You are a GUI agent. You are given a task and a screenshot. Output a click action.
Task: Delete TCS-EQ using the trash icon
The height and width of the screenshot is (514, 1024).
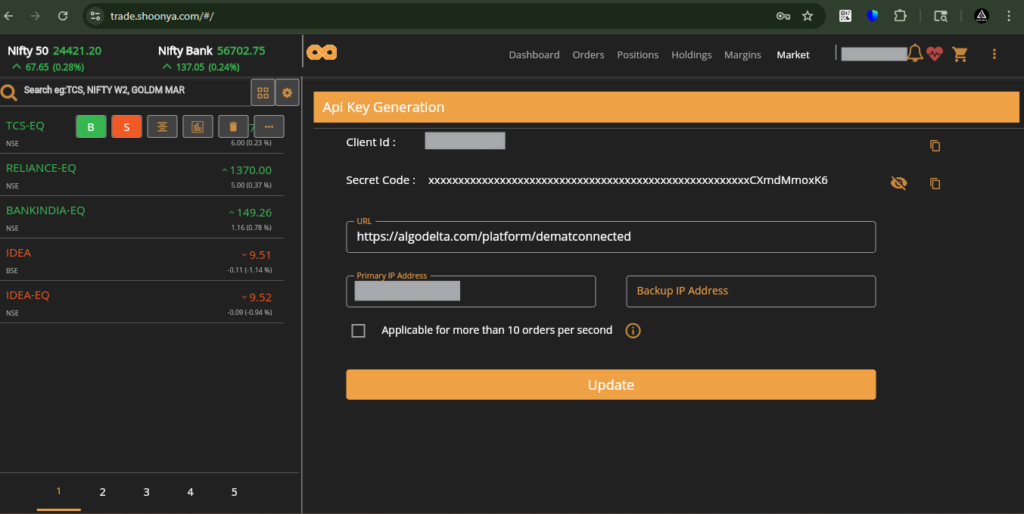pos(233,127)
